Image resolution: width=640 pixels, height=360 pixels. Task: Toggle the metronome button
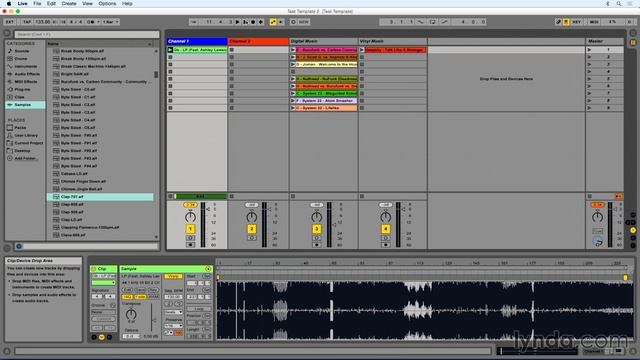coord(91,22)
